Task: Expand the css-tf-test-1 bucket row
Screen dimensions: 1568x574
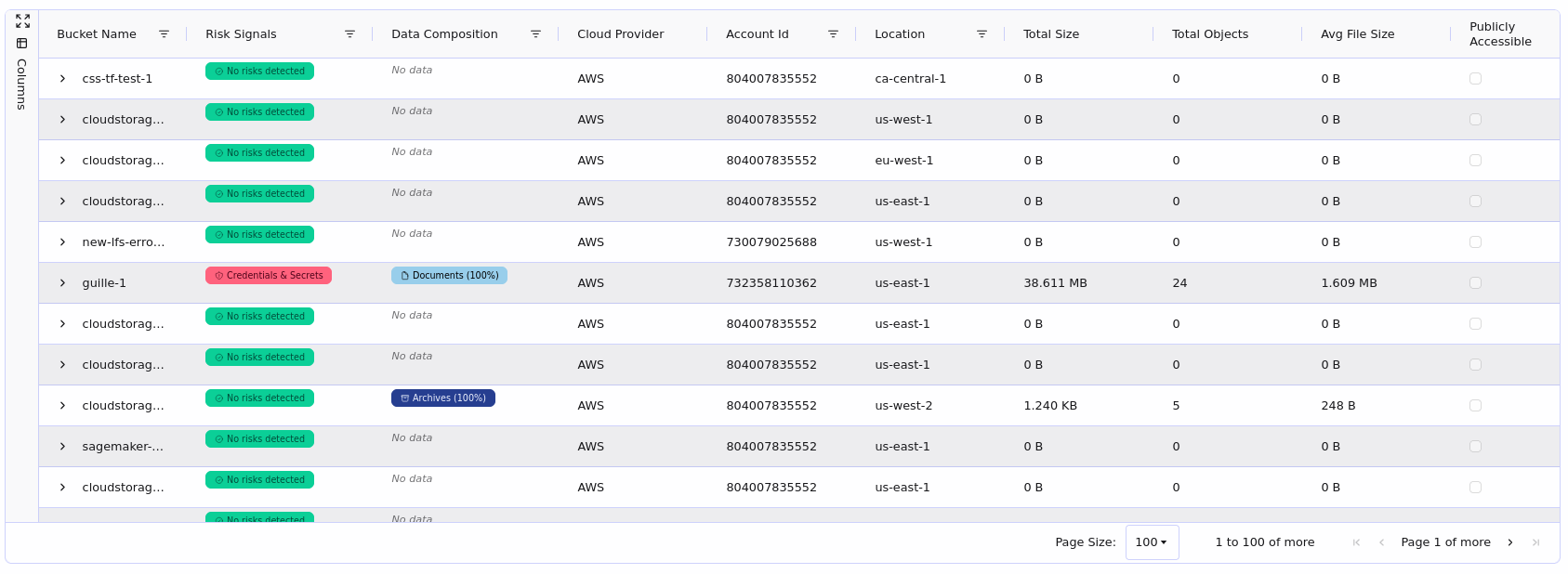Action: tap(62, 79)
